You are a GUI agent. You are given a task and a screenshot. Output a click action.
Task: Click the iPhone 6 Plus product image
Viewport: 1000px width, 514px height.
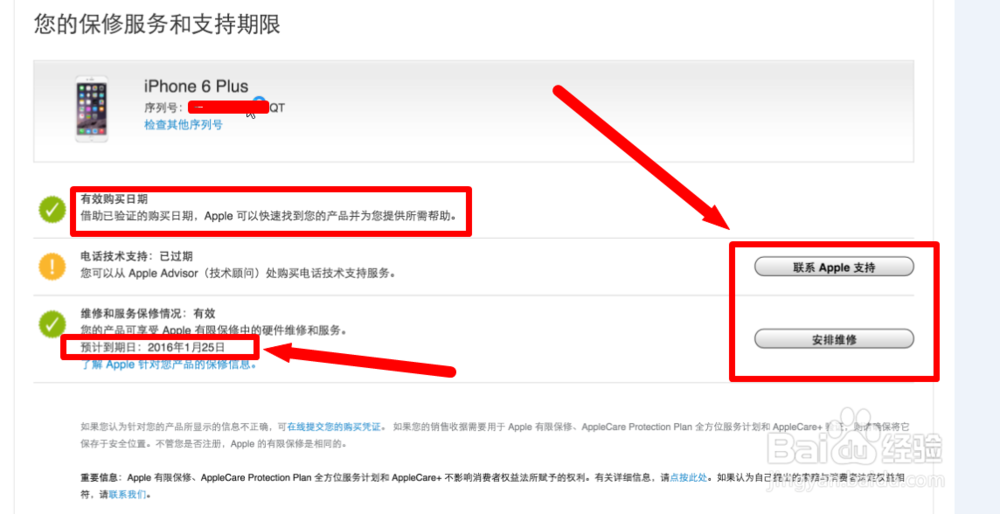pos(92,109)
